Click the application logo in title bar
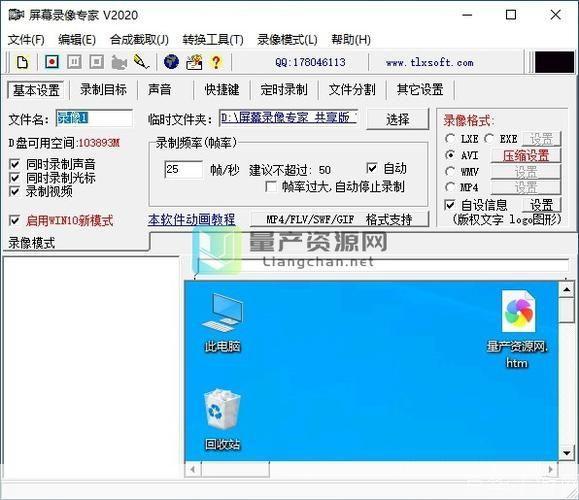Image resolution: width=579 pixels, height=500 pixels. 16,15
